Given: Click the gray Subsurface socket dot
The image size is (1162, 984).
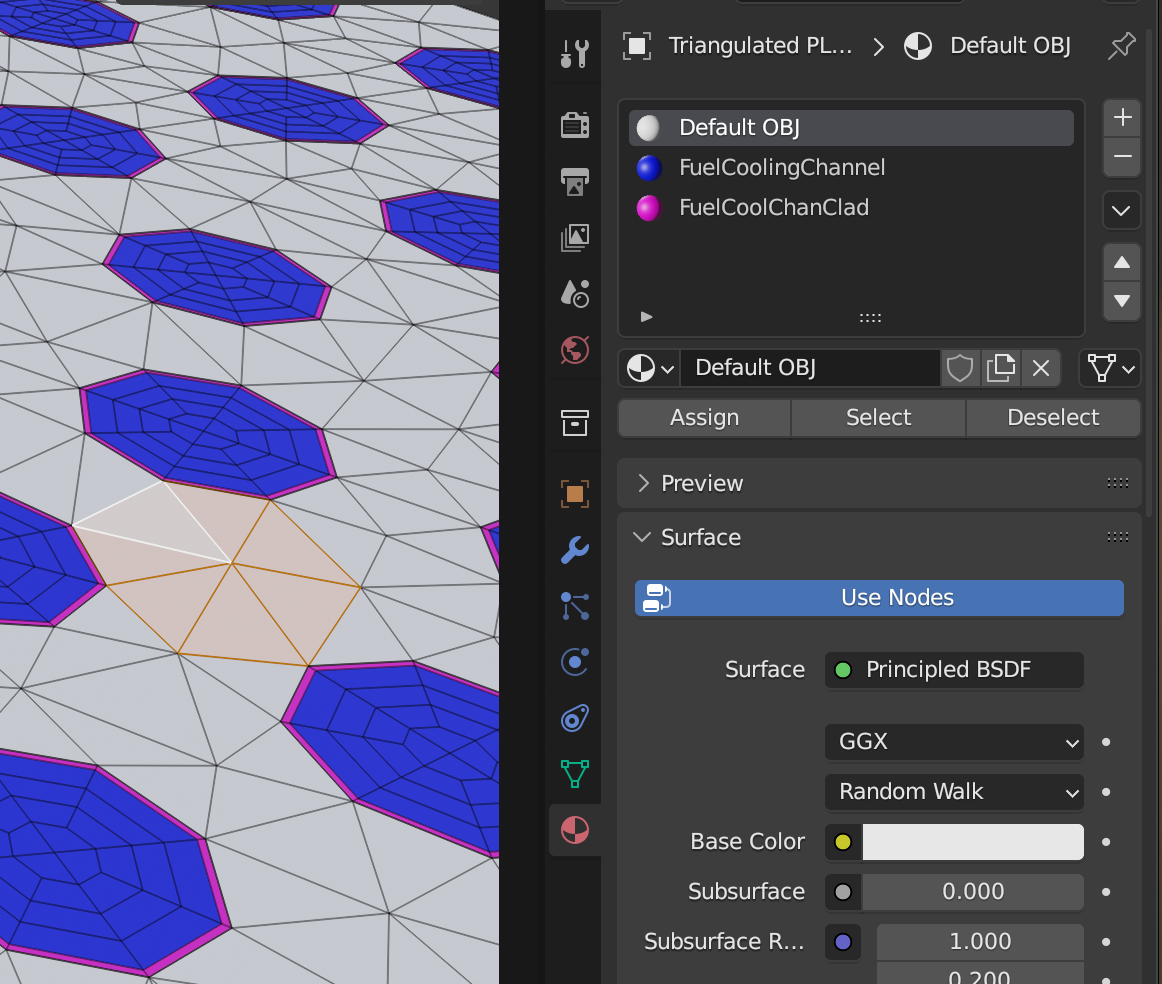Looking at the screenshot, I should point(843,892).
